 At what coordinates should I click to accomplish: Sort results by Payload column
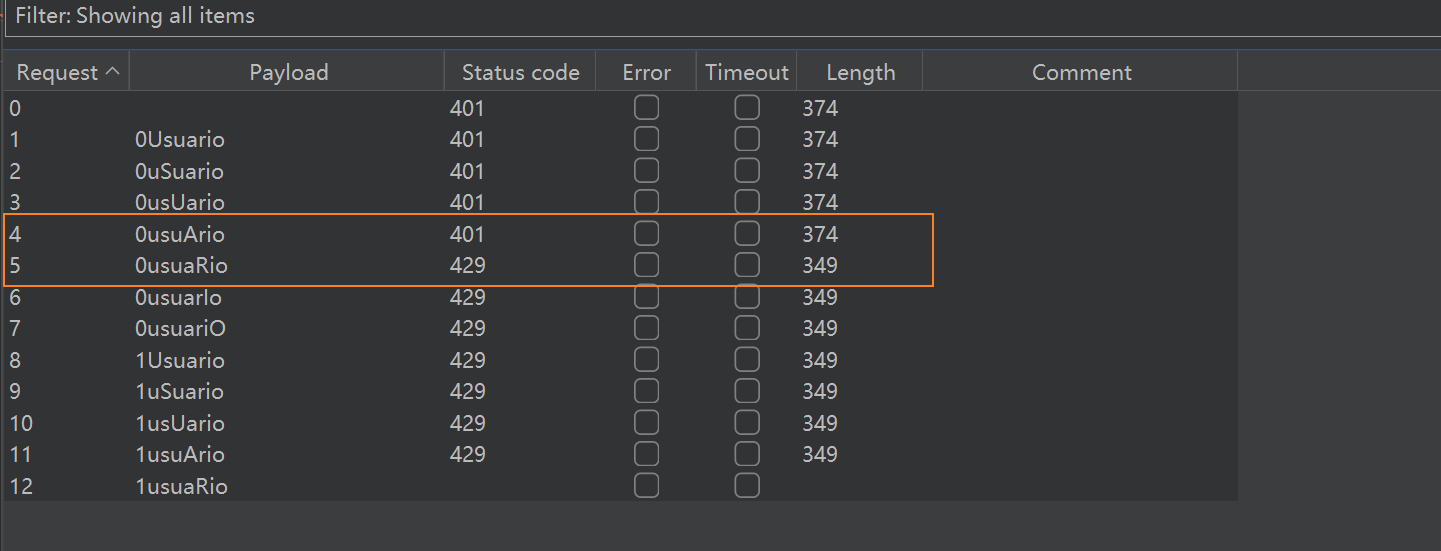click(x=288, y=73)
